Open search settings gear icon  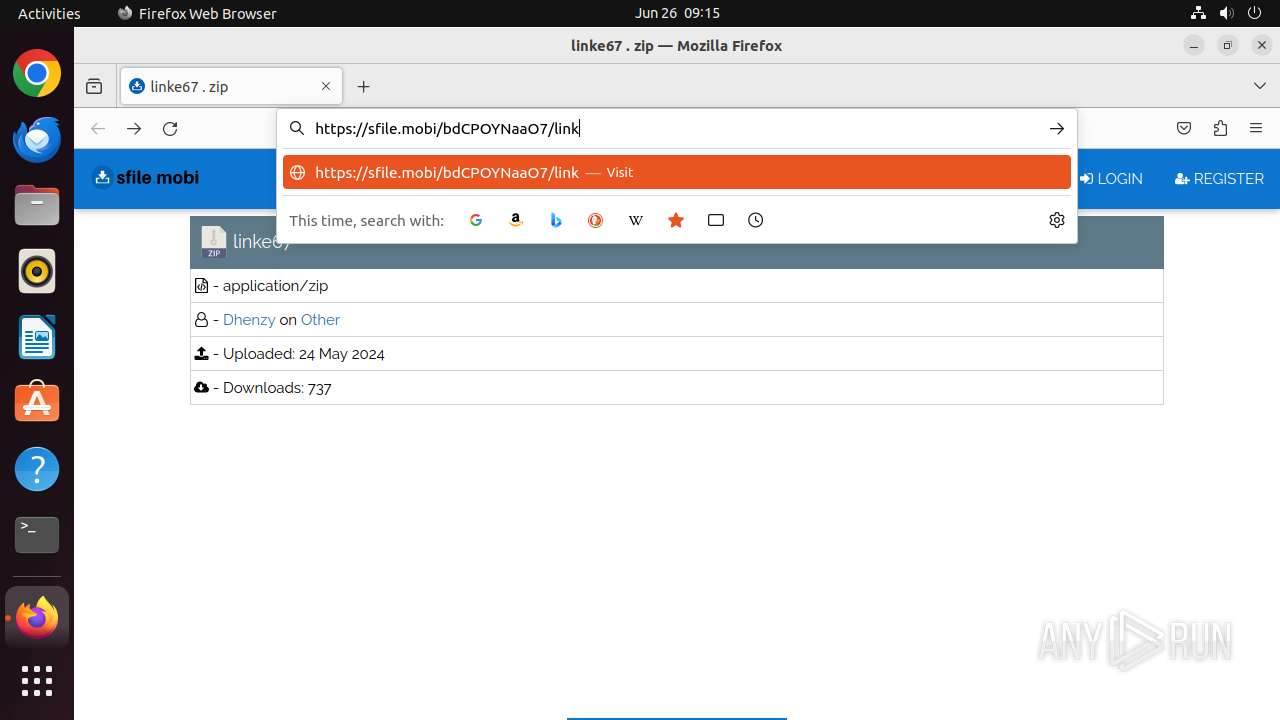tap(1057, 220)
